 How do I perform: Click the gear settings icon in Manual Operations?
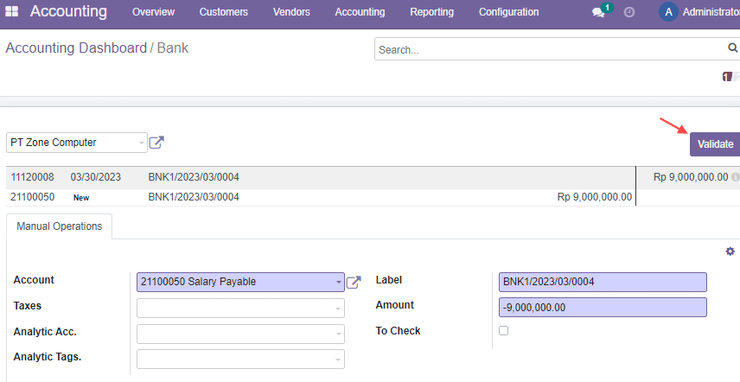(x=730, y=251)
